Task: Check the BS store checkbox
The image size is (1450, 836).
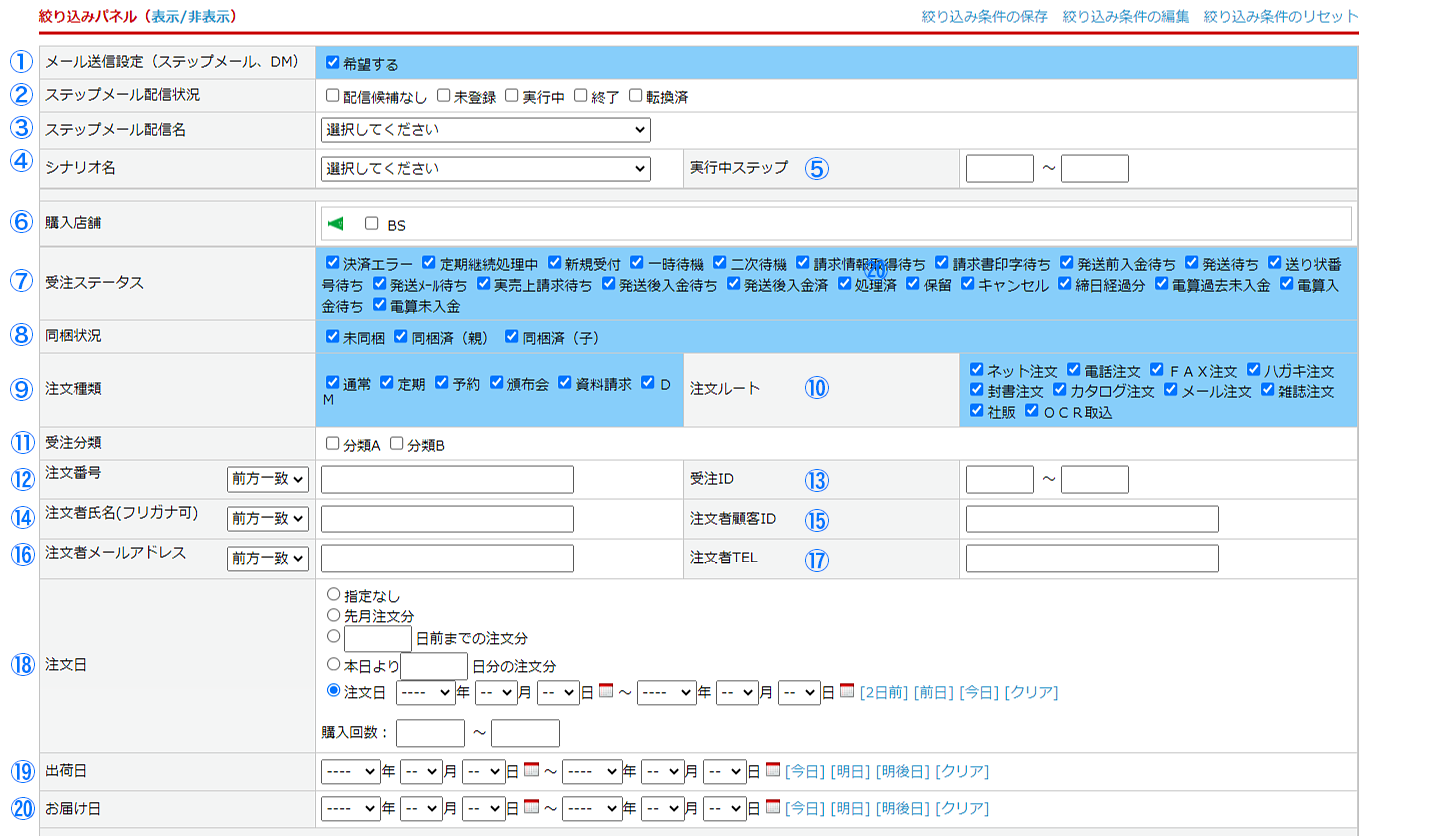Action: 372,224
